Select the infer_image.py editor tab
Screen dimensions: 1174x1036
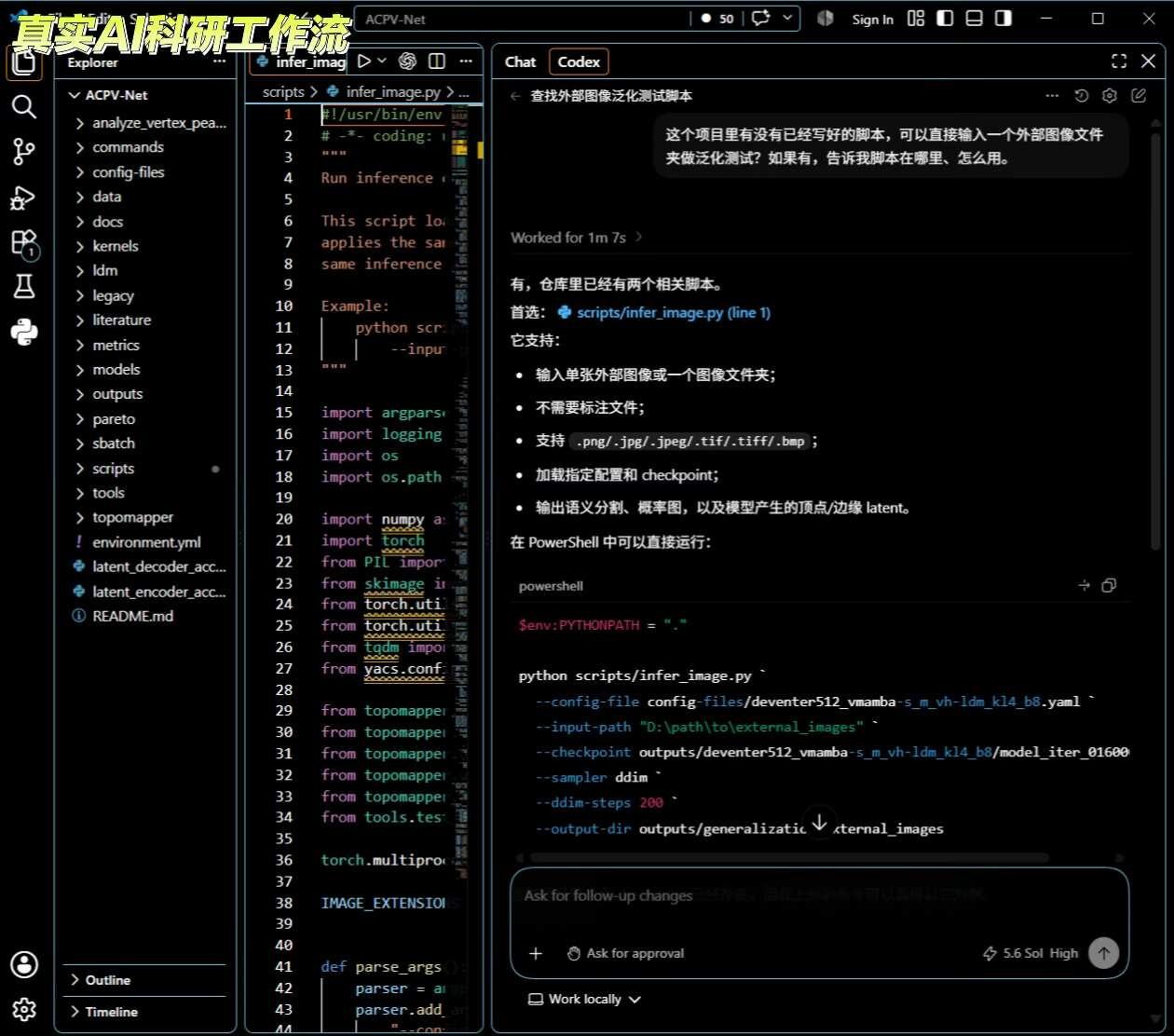pyautogui.click(x=301, y=61)
